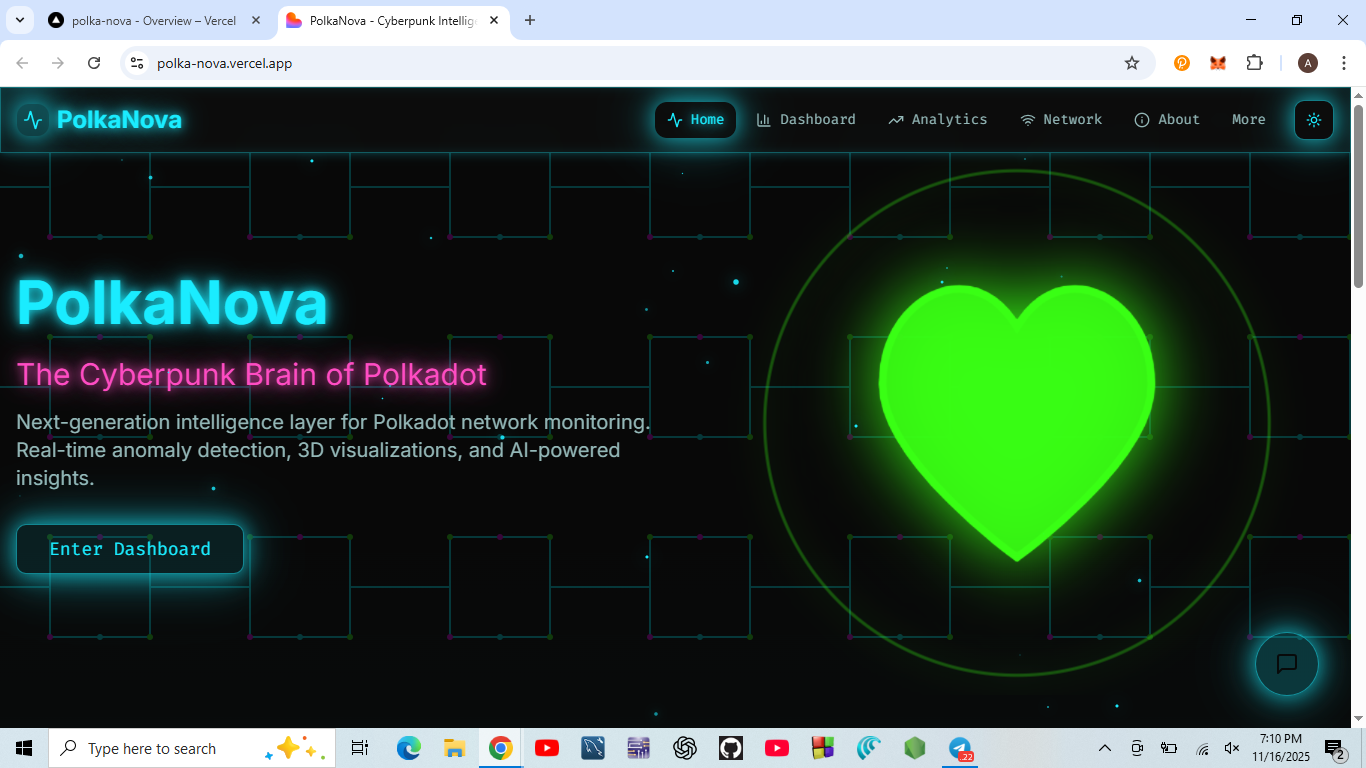
Task: Click the PolkaNova brand name in header
Action: pyautogui.click(x=119, y=120)
